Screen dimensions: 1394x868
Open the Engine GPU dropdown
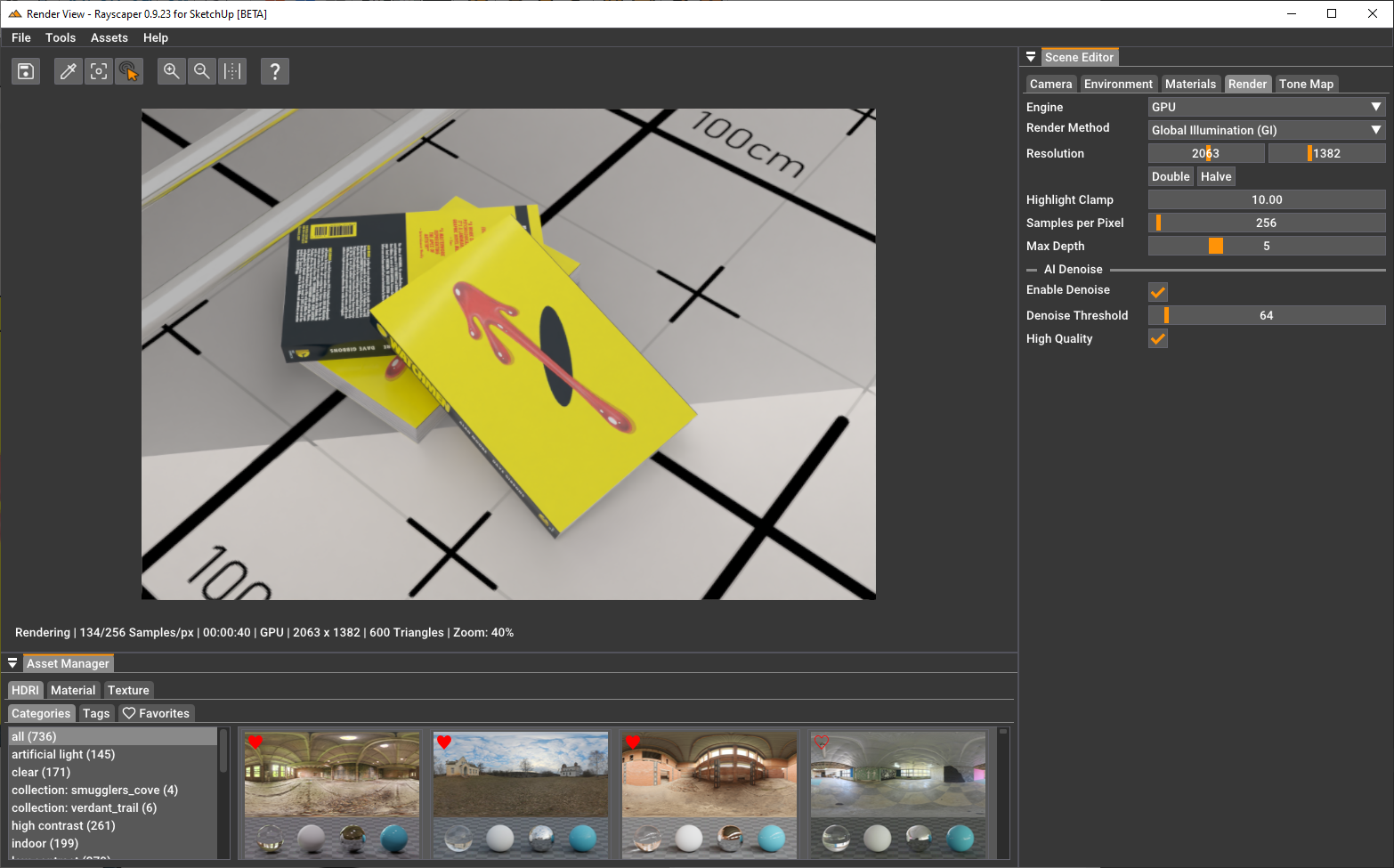pyautogui.click(x=1267, y=107)
